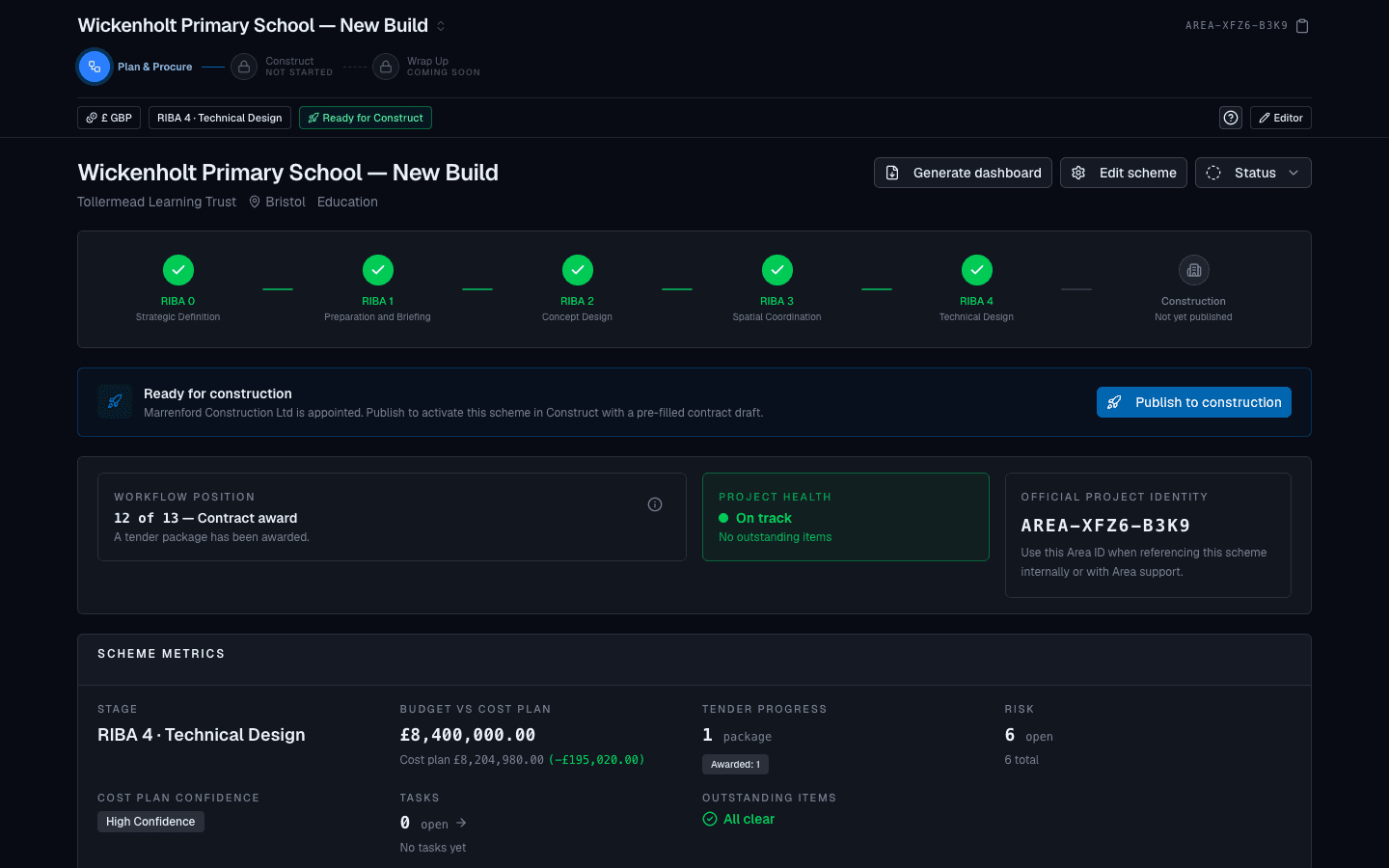Screen dimensions: 1389x868
Task: Click the locked Wrap Up stage icon
Action: pos(386,67)
